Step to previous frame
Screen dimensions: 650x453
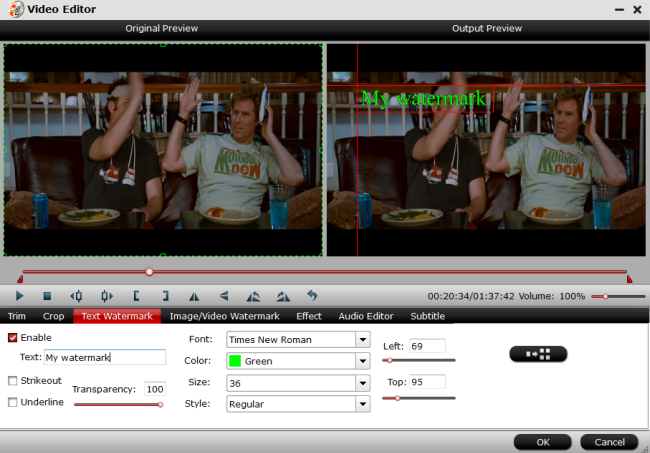(x=76, y=296)
